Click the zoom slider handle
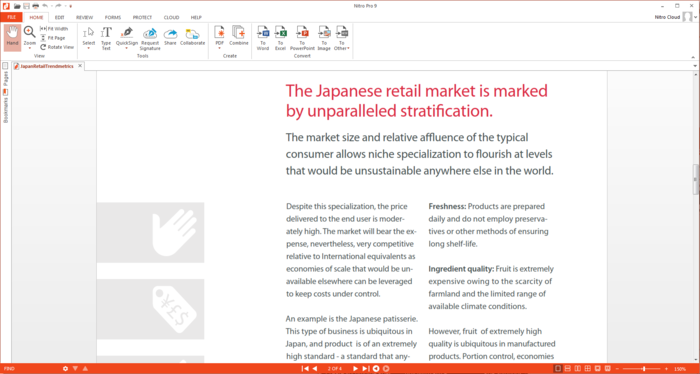 click(x=643, y=369)
